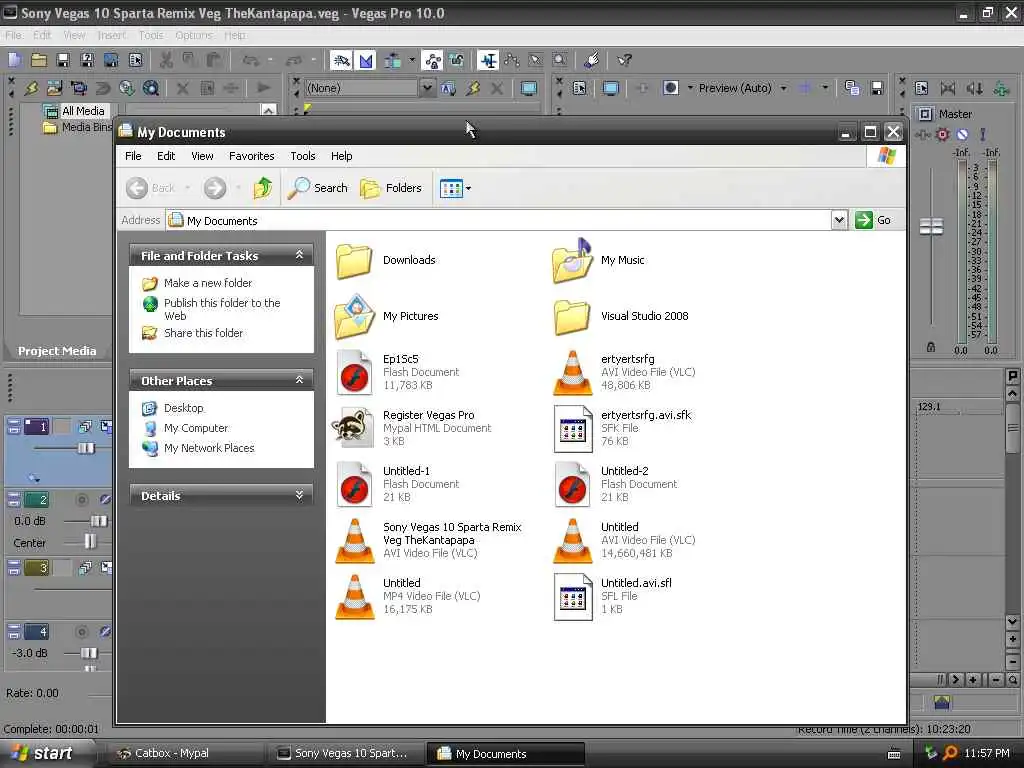1024x768 pixels.
Task: Open Auto Ripple dropdown arrow in Vegas toolbar
Action: [412, 60]
